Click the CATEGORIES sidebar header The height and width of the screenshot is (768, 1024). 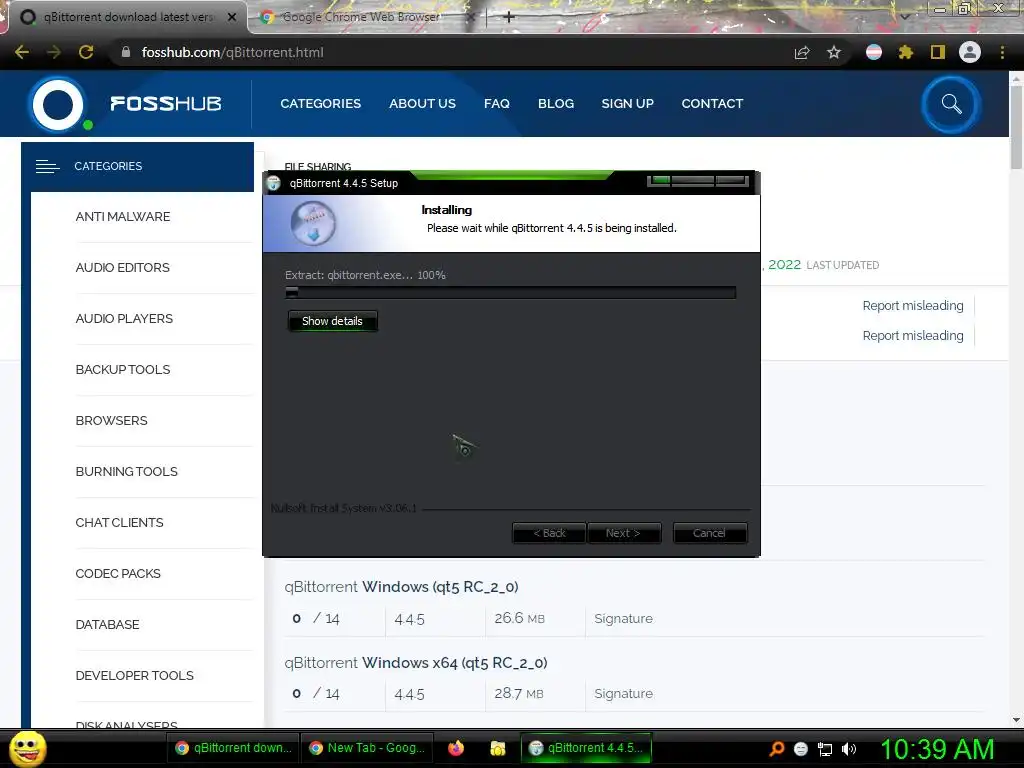(137, 167)
